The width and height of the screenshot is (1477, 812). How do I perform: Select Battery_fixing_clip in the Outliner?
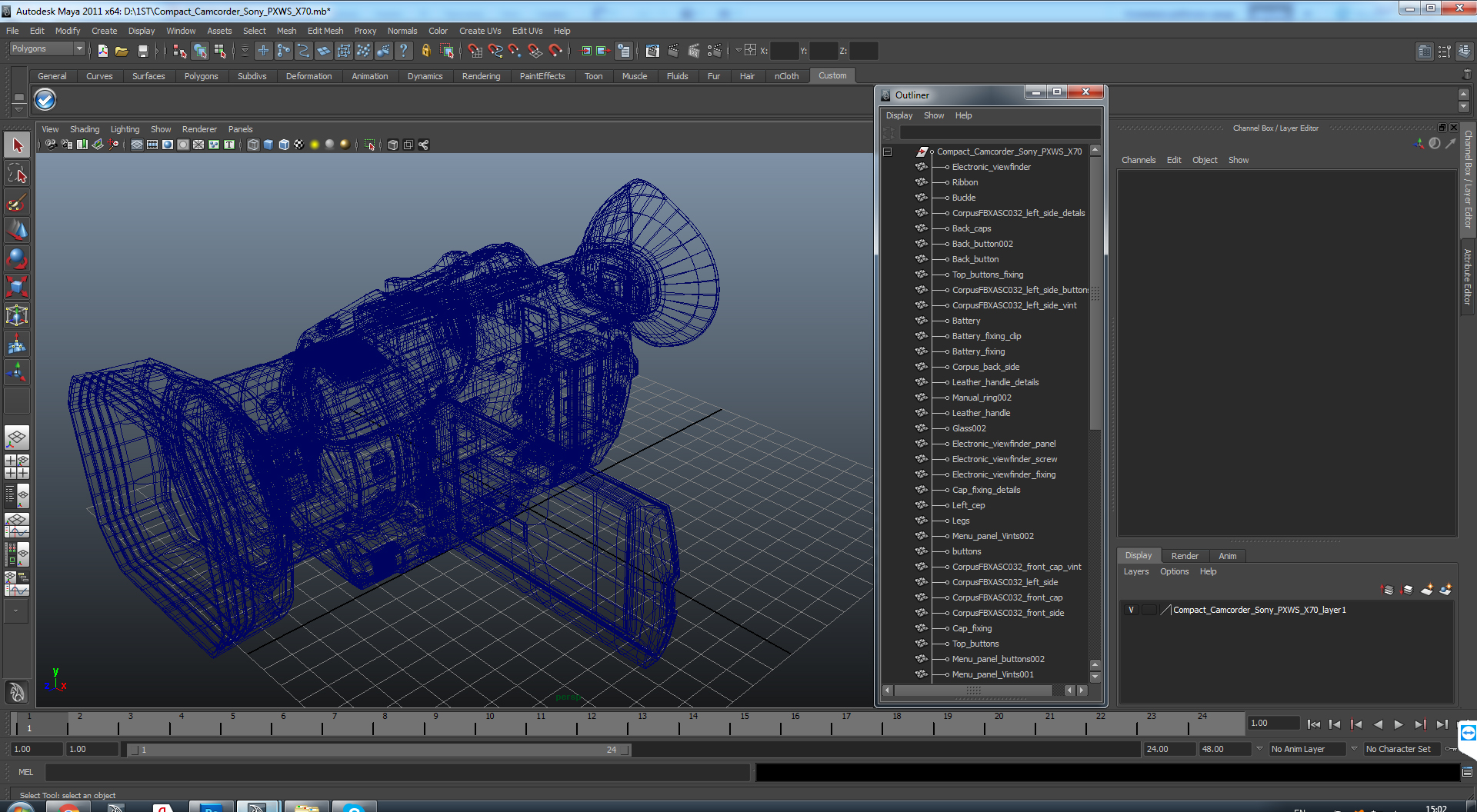(986, 336)
